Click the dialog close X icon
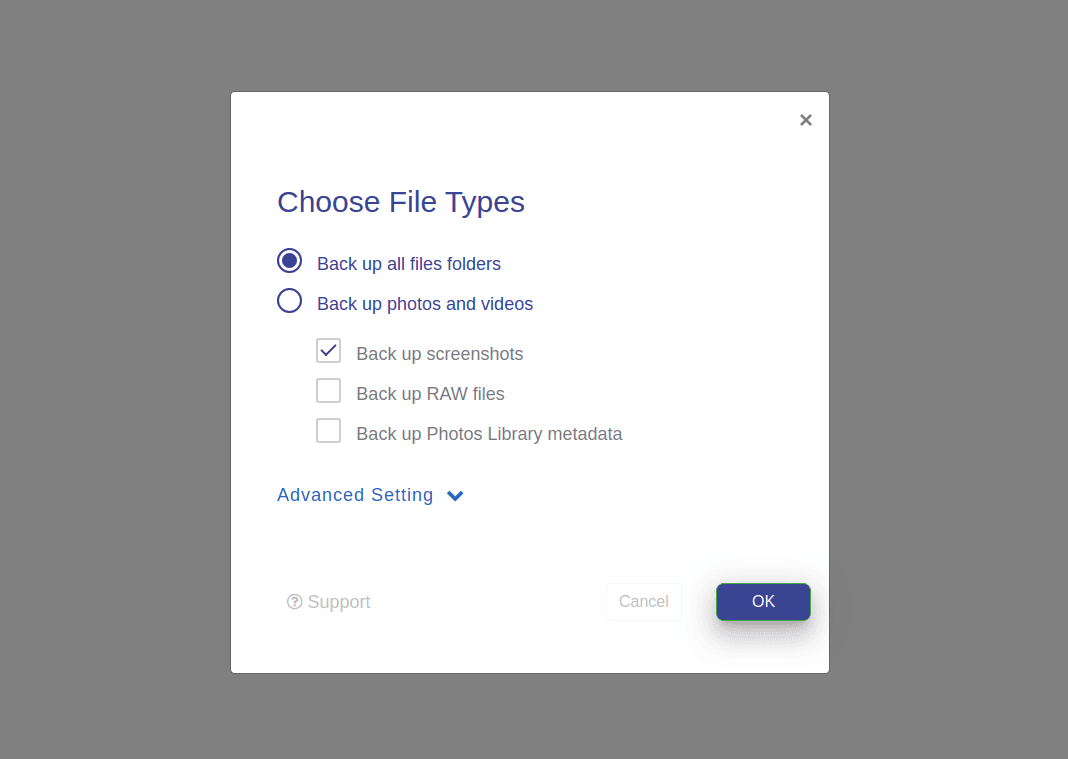Screen dimensions: 1068x759 coord(806,119)
